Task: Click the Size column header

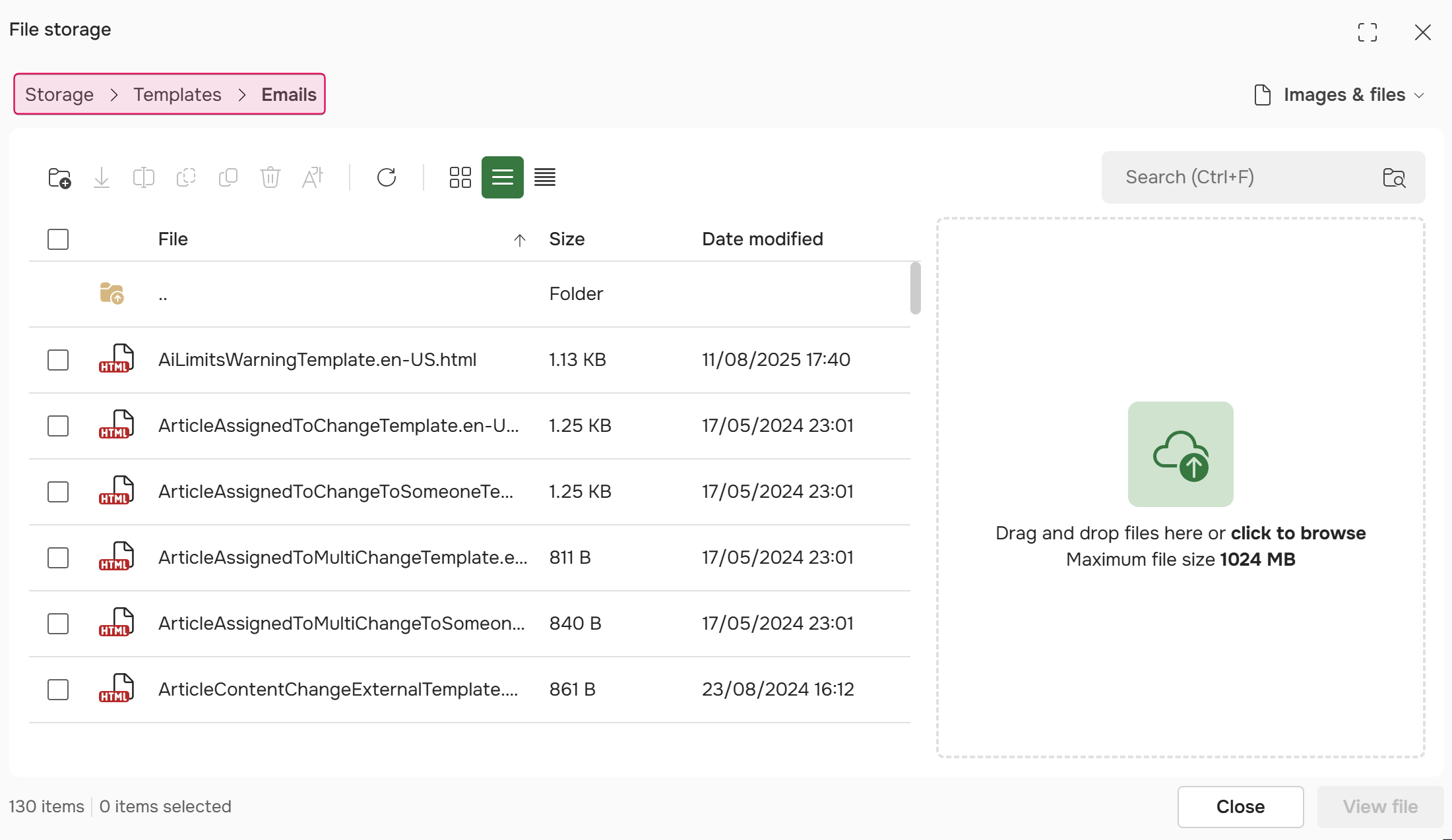Action: click(x=567, y=239)
